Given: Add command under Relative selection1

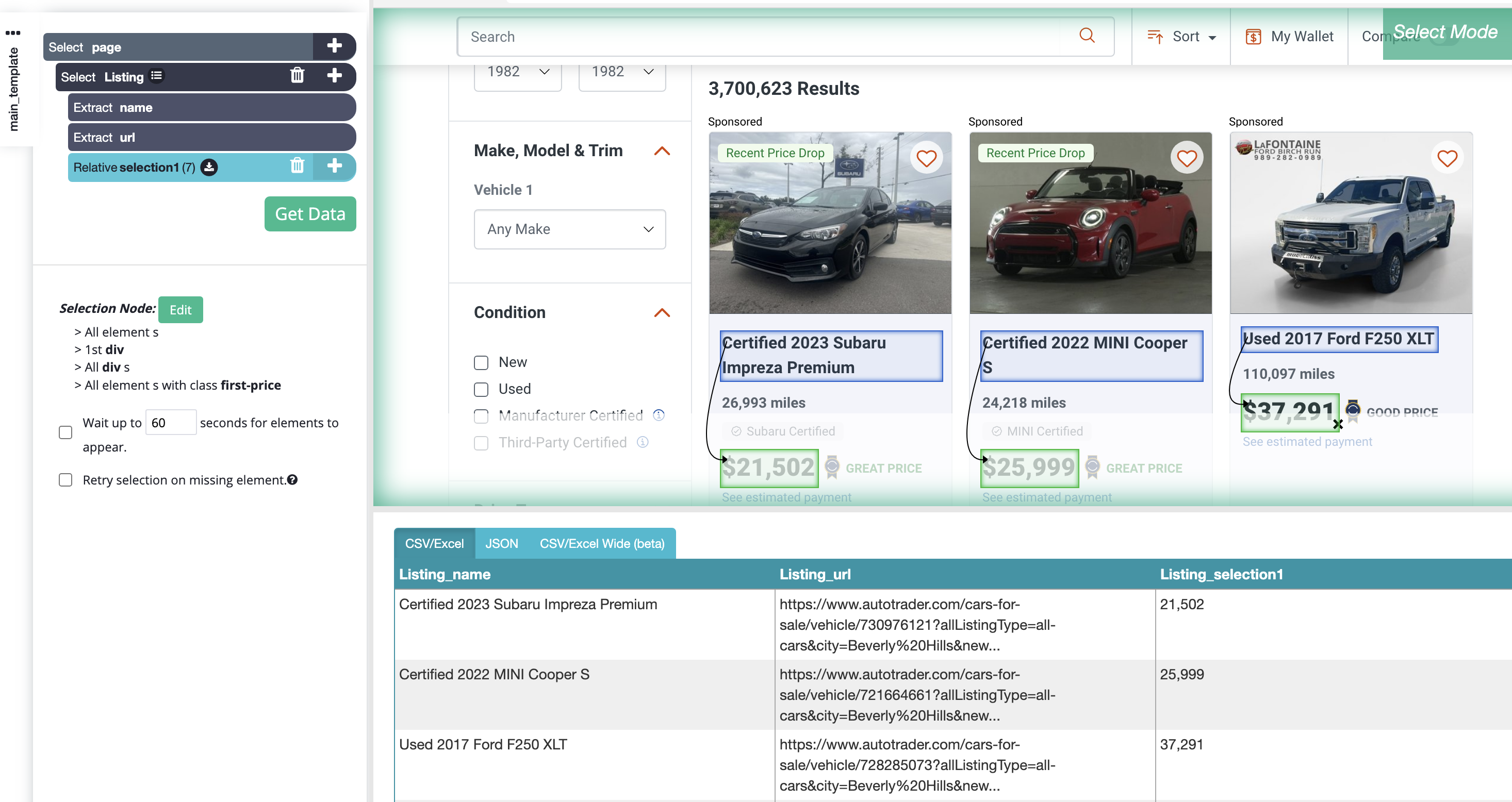Looking at the screenshot, I should click(x=334, y=166).
